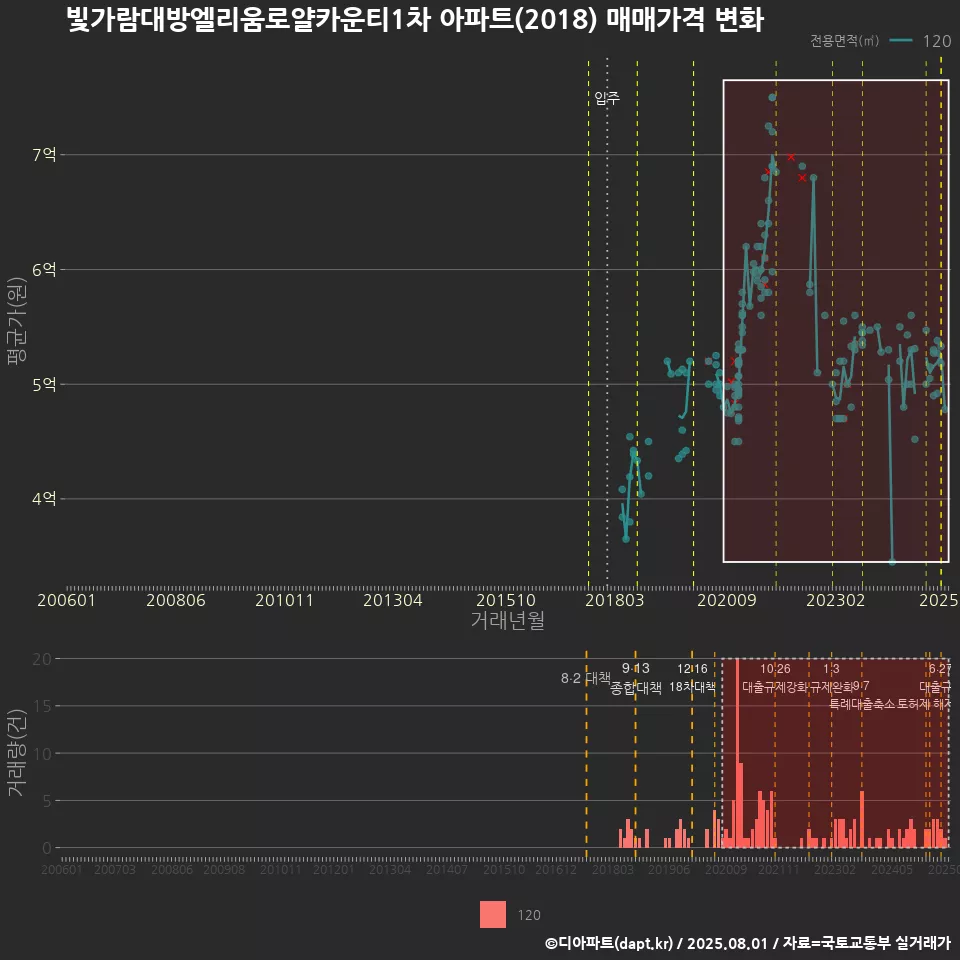
Task: Click the 4억 y-axis label
Action: point(44,499)
